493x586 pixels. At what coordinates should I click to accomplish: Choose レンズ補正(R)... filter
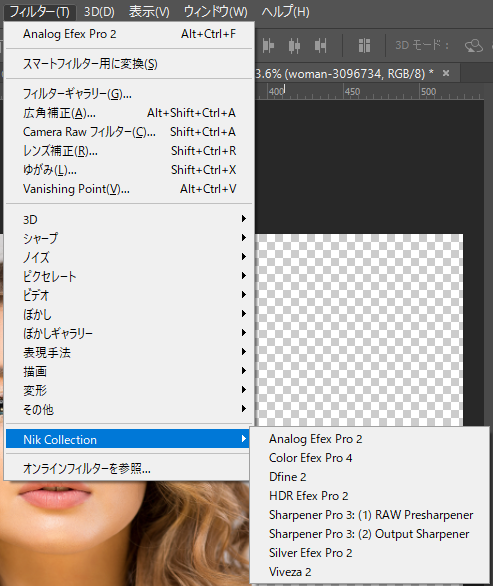point(129,151)
